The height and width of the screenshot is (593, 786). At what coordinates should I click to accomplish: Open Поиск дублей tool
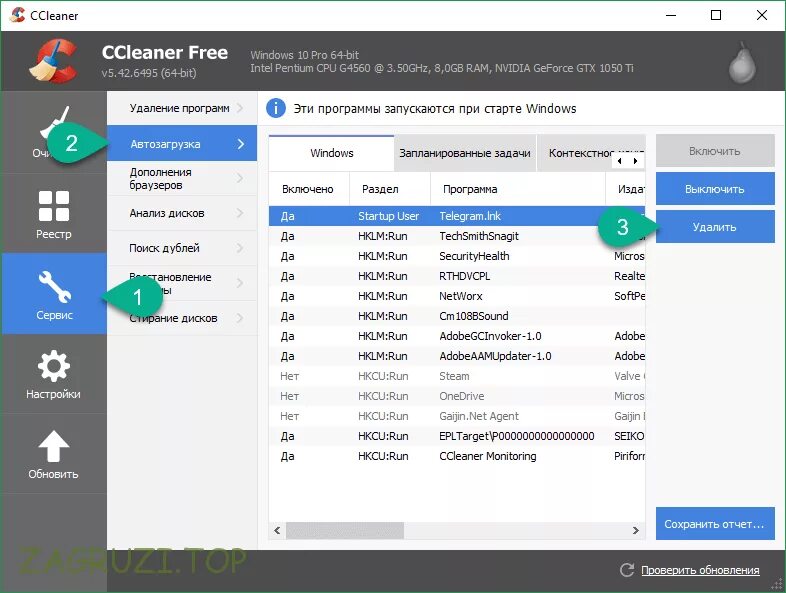click(182, 248)
